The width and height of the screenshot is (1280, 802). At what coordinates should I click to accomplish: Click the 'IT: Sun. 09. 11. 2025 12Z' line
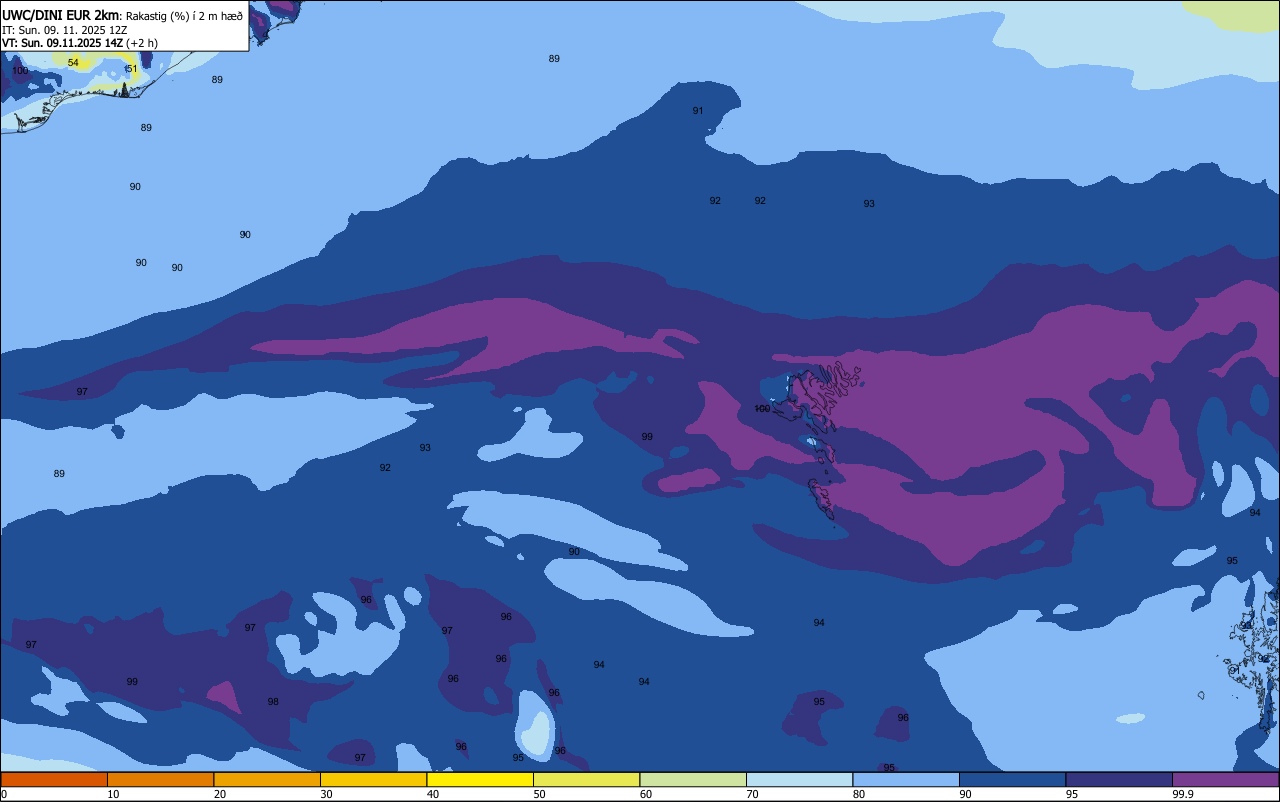point(64,30)
